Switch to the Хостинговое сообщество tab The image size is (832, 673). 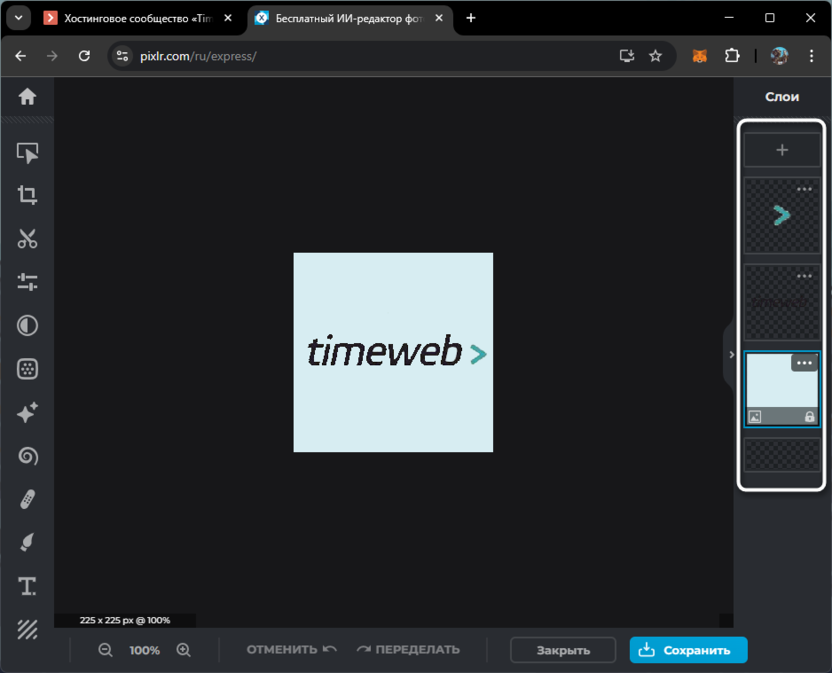138,19
